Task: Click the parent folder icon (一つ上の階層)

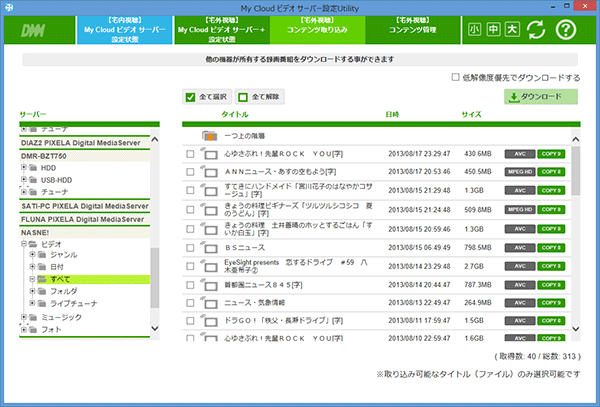Action: coord(209,136)
